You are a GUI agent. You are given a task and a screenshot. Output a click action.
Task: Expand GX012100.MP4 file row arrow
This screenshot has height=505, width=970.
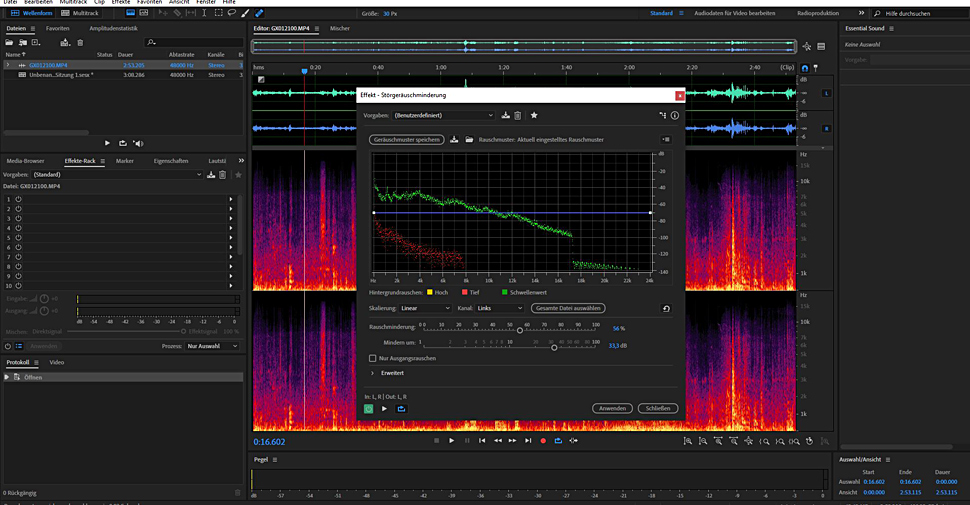pos(8,65)
